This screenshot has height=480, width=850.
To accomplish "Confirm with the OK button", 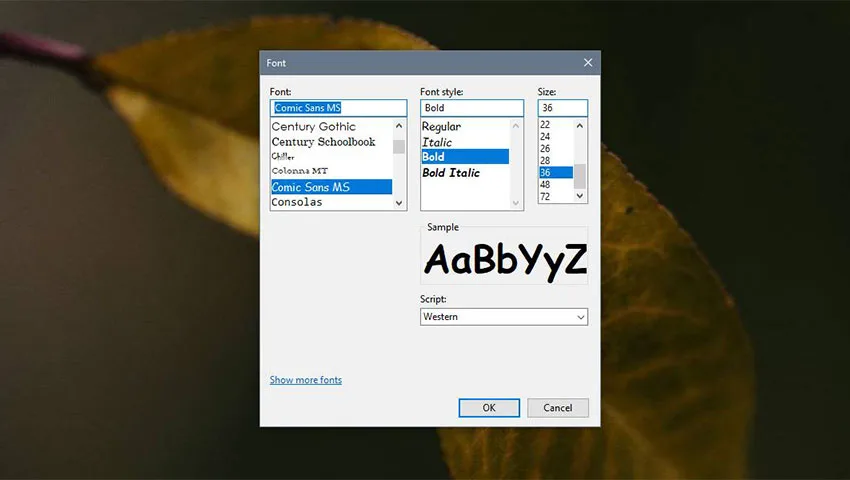I will click(489, 408).
